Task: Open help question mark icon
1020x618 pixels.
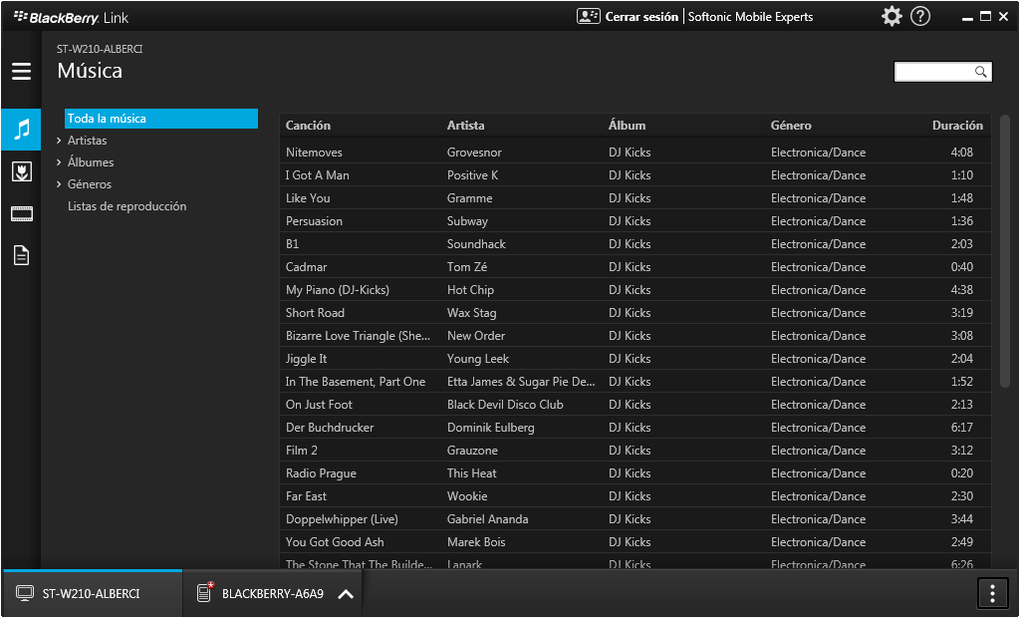Action: coord(920,16)
